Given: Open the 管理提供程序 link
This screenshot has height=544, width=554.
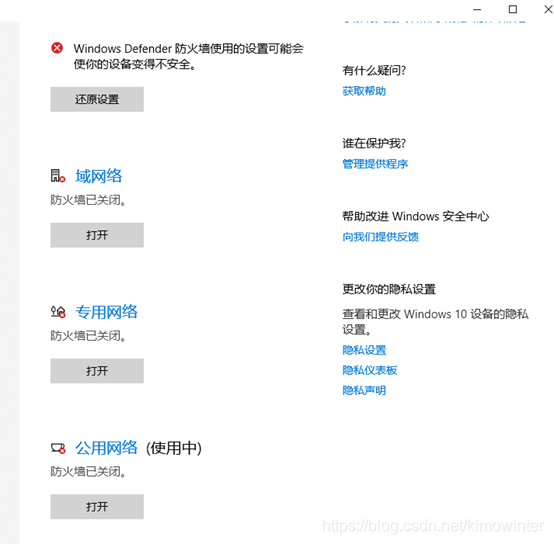Looking at the screenshot, I should point(375,164).
